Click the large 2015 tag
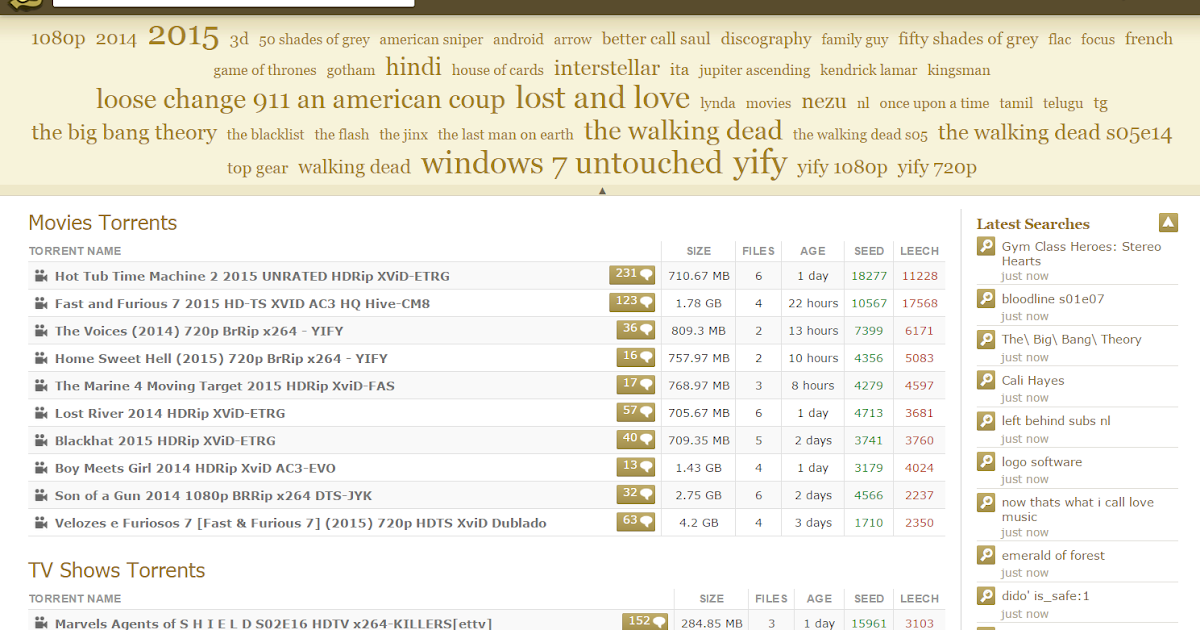1200x630 pixels. click(183, 36)
